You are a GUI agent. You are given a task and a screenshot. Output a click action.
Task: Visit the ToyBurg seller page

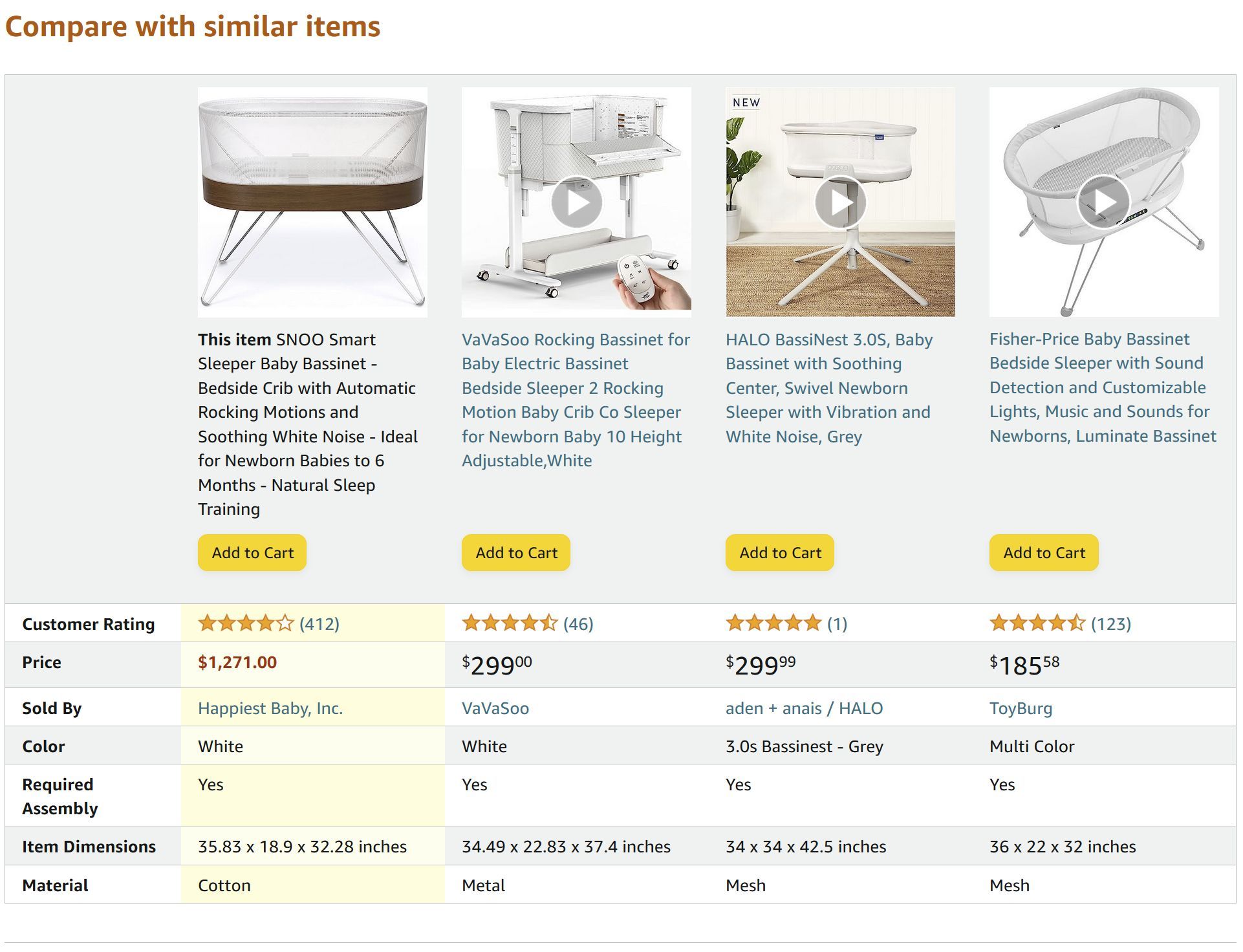click(1021, 708)
